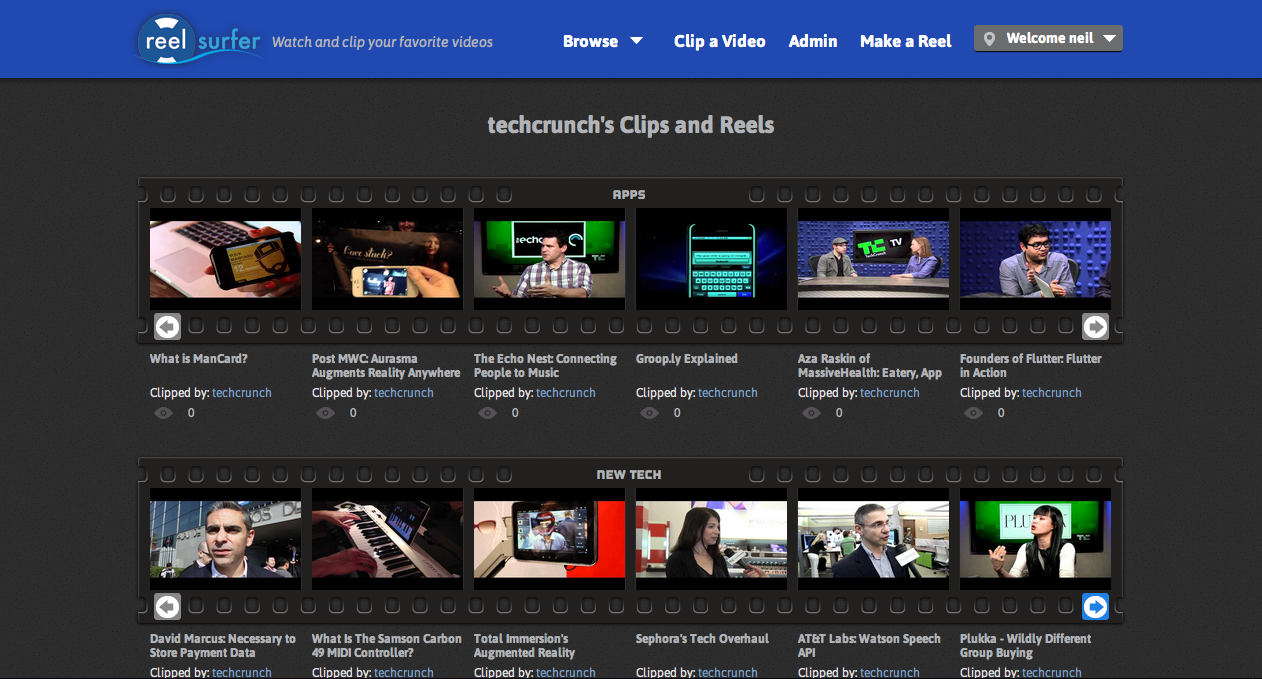
Task: Click eye views icon under What is ManCard
Action: point(163,413)
